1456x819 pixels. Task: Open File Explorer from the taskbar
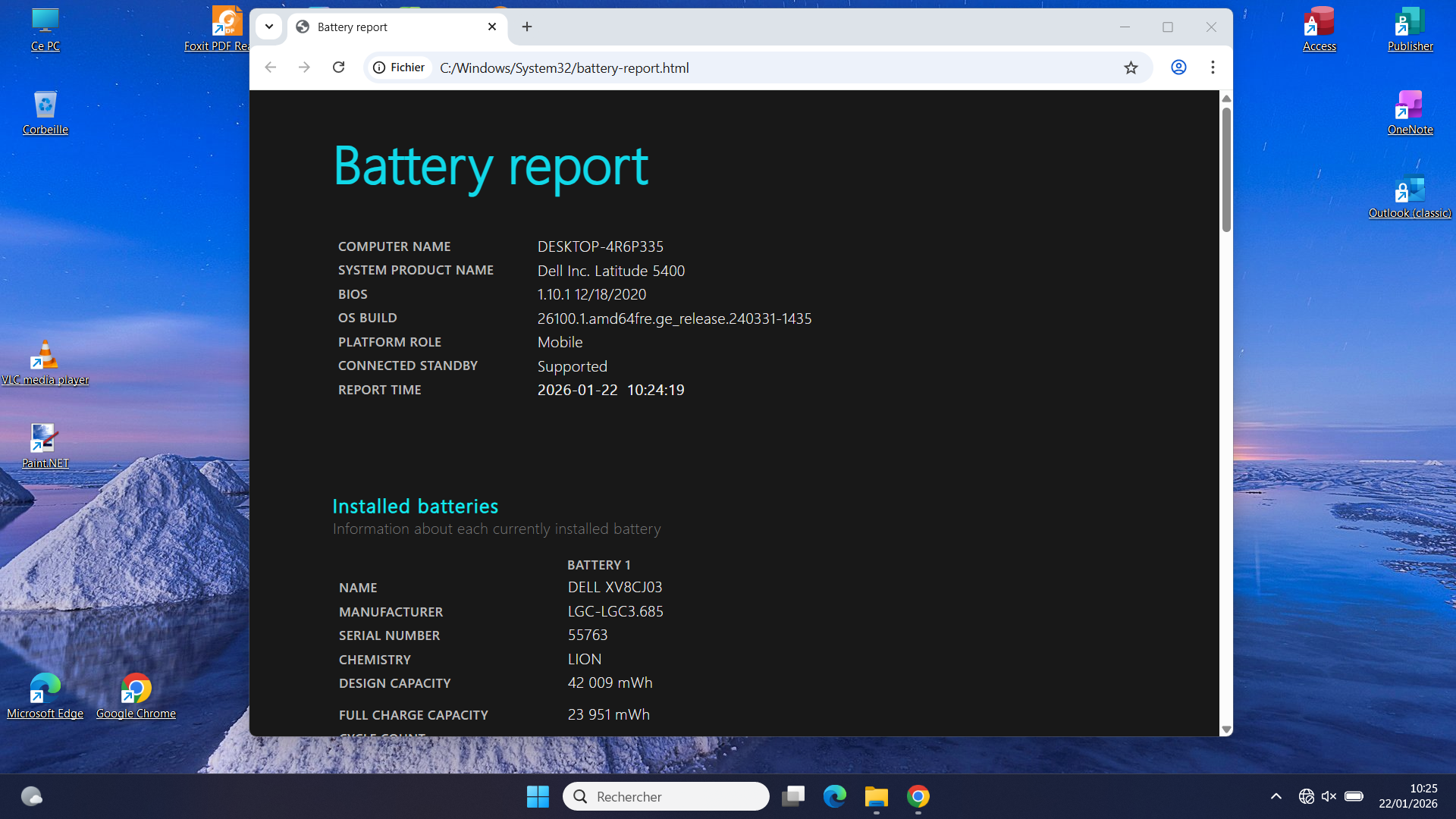tap(877, 796)
